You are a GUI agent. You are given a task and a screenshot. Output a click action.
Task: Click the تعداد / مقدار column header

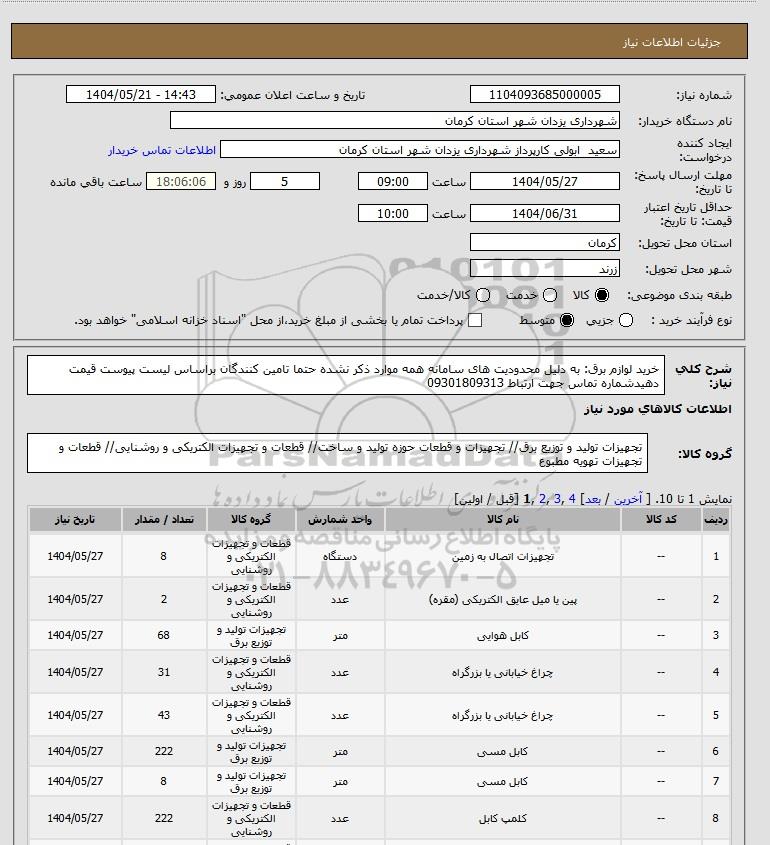point(164,519)
